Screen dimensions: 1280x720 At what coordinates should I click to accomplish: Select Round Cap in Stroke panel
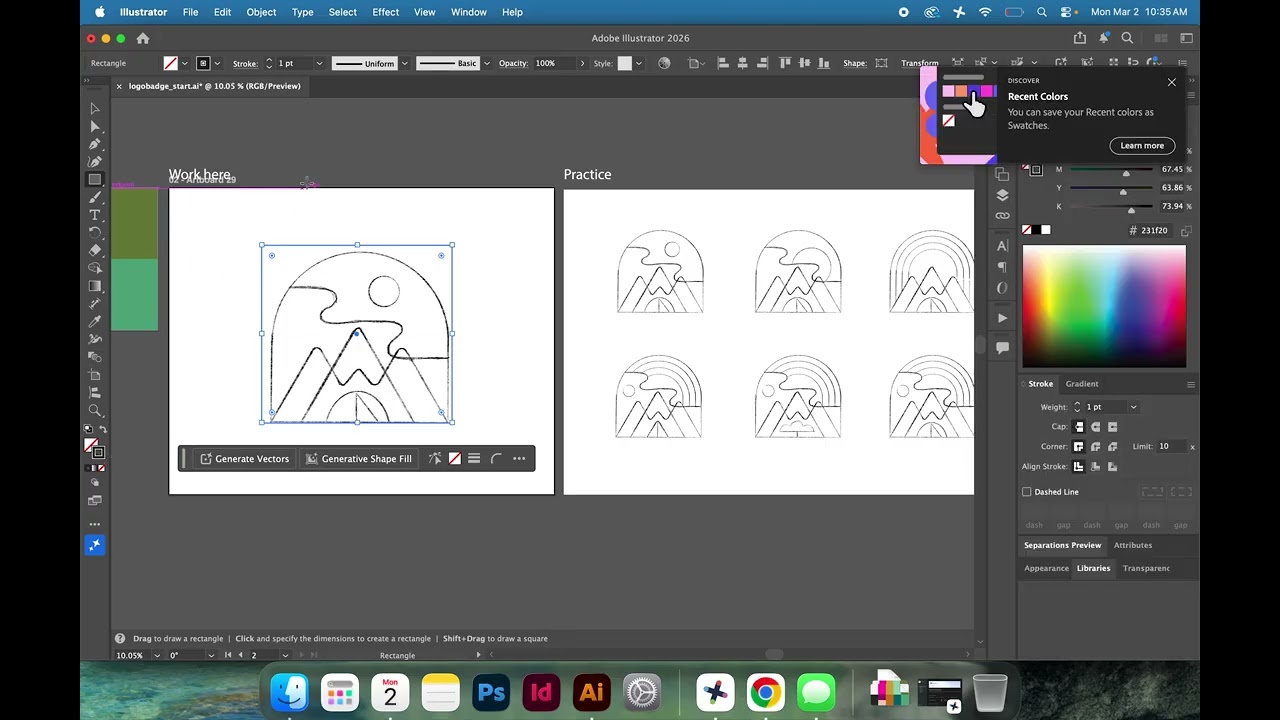tap(1096, 427)
